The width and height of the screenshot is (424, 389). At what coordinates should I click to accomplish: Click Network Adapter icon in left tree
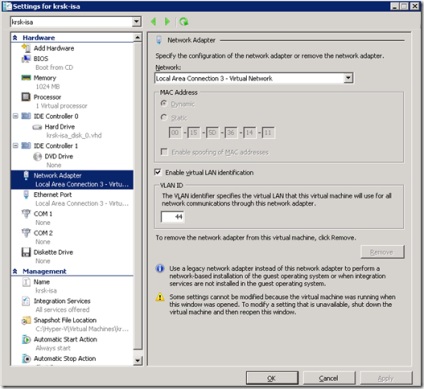pos(26,176)
